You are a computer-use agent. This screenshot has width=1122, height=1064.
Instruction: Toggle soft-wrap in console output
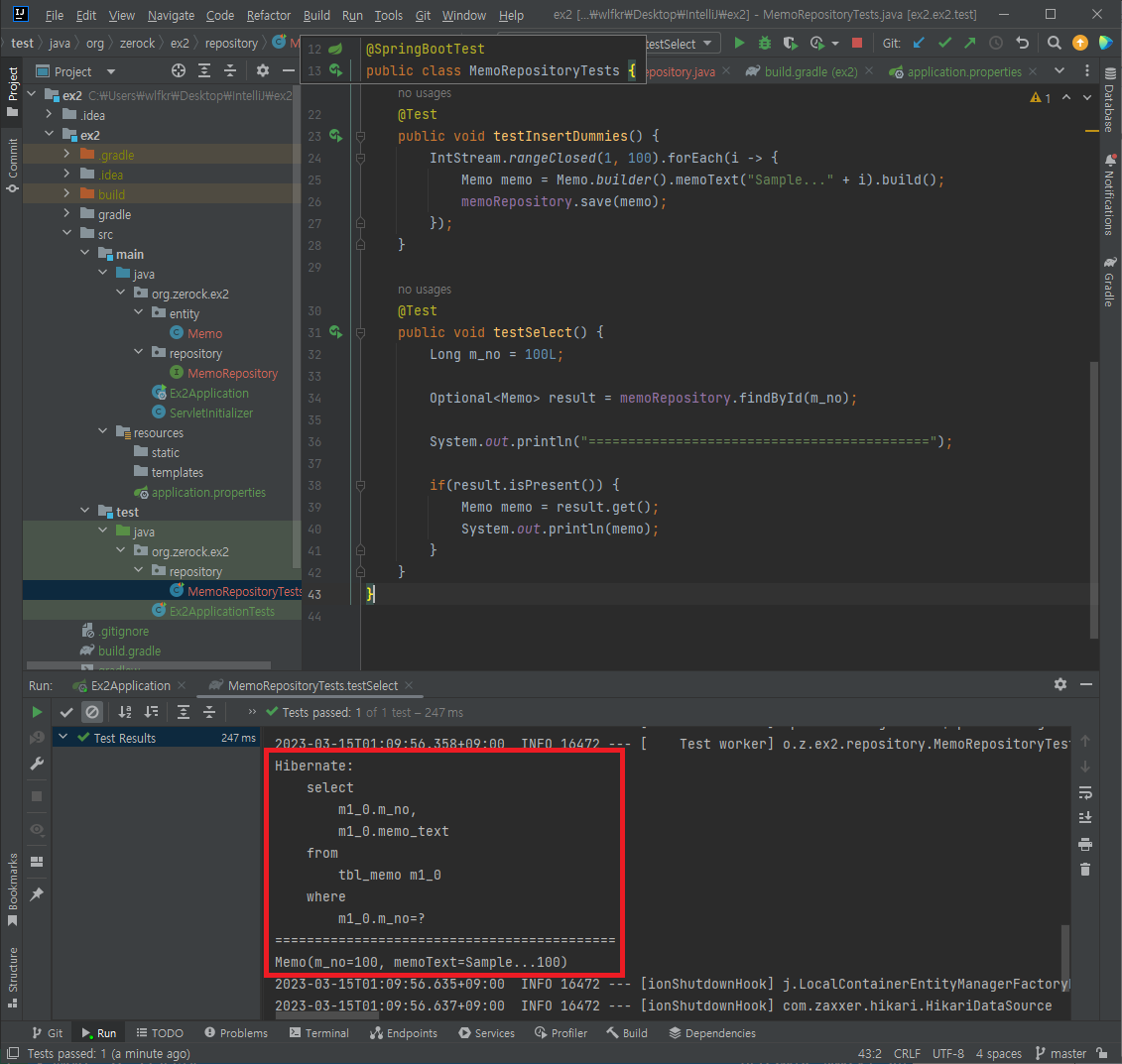click(1084, 792)
